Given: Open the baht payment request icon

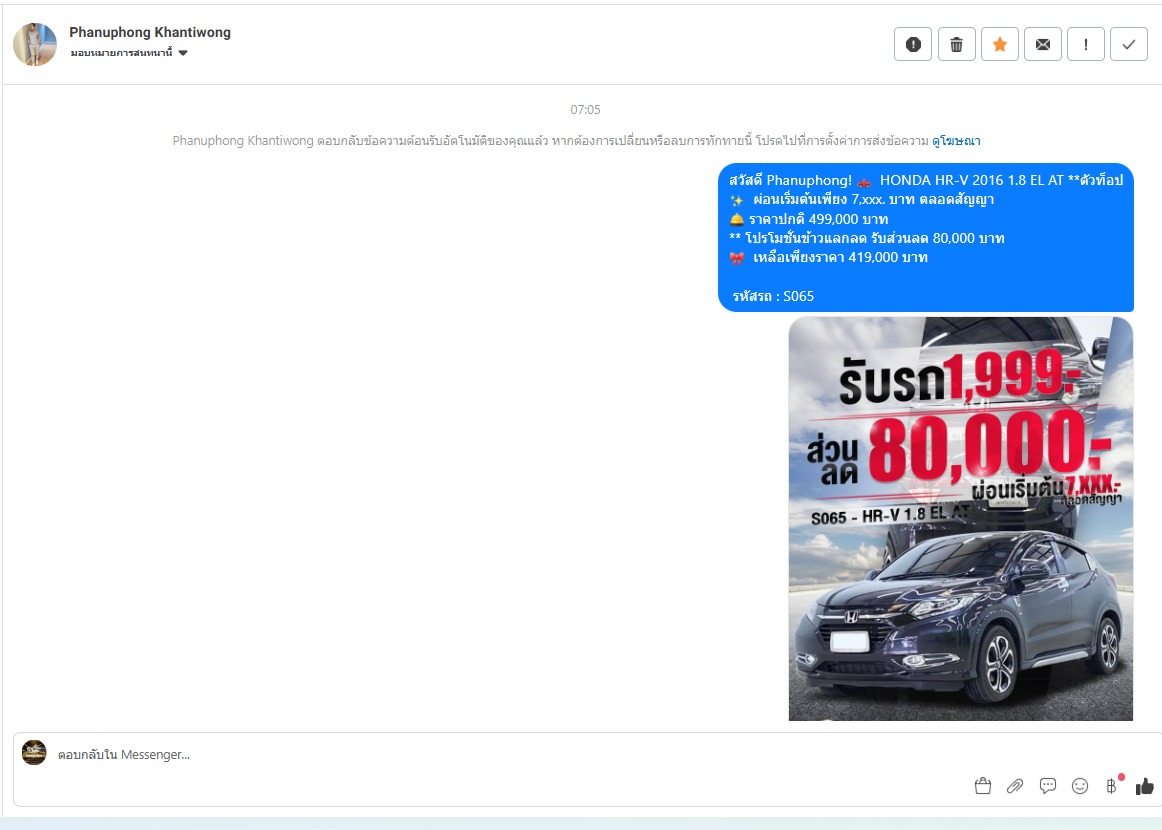Looking at the screenshot, I should point(1112,786).
